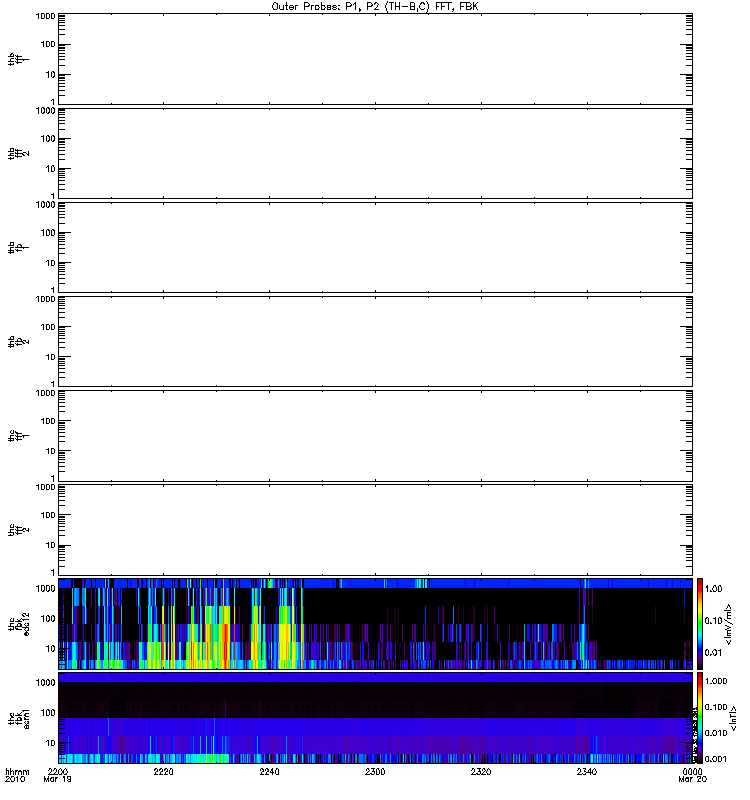This screenshot has width=750, height=800.
Task: Click the 2220 time axis label
Action: pos(163,772)
